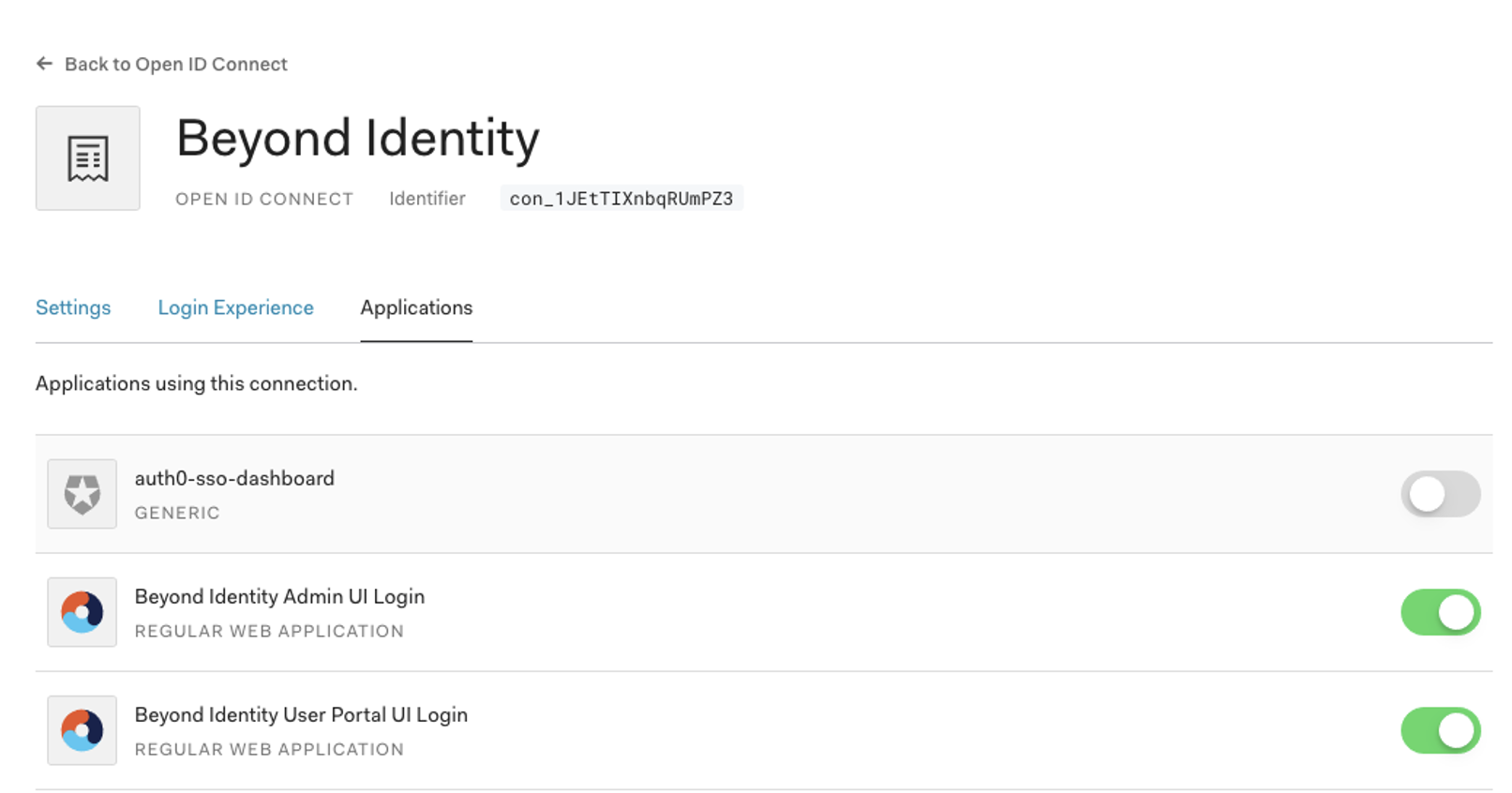Enable the auth0-sso-dashboard toggle
The height and width of the screenshot is (793, 1512).
pos(1440,494)
